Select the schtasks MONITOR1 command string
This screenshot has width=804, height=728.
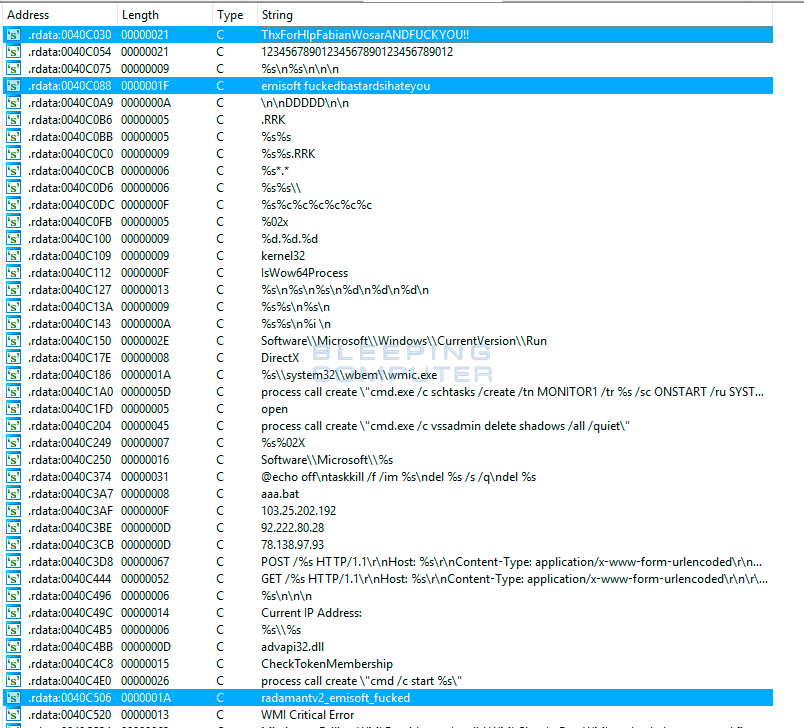tap(513, 392)
